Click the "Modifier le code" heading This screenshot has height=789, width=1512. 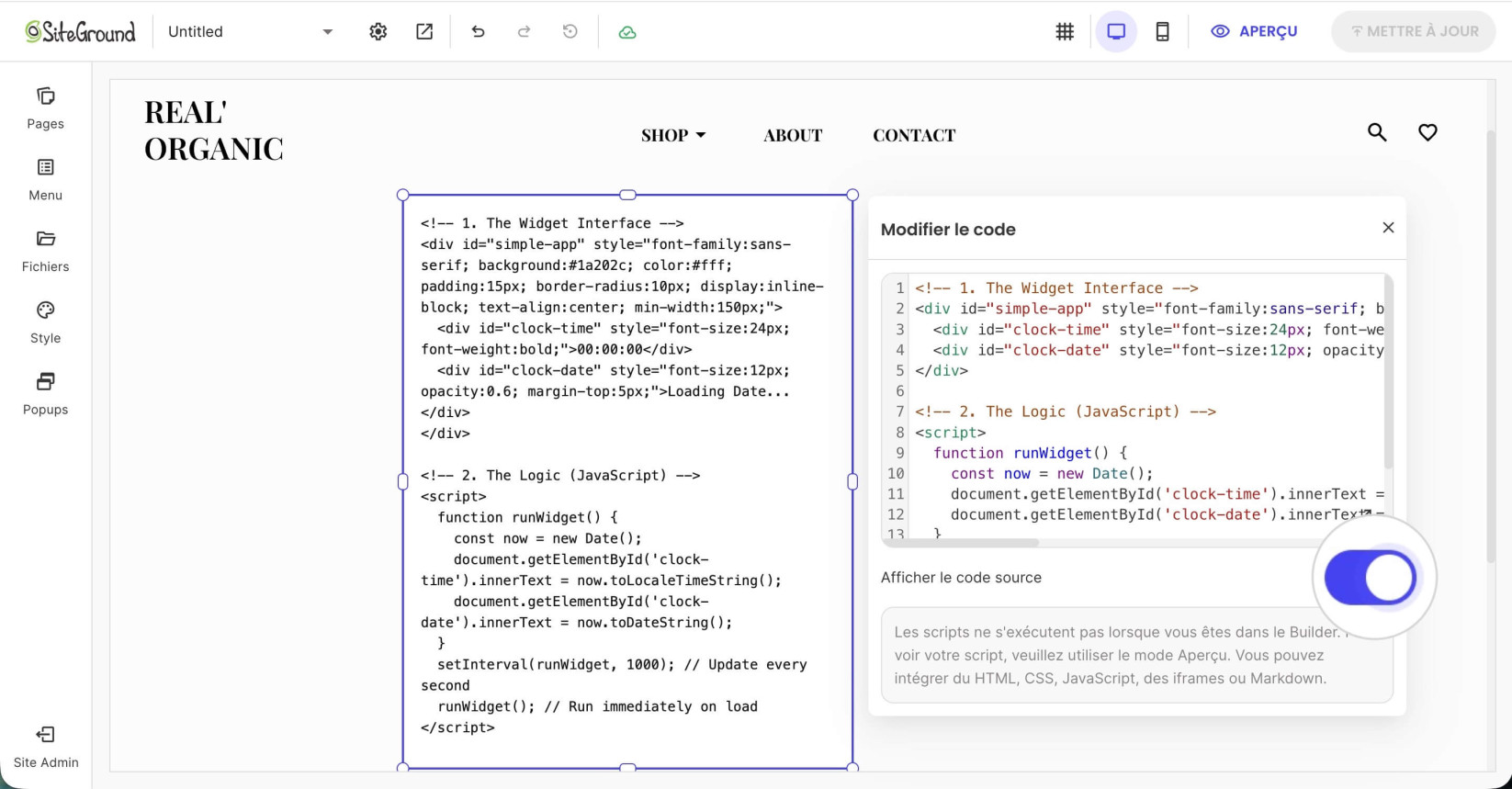[948, 230]
